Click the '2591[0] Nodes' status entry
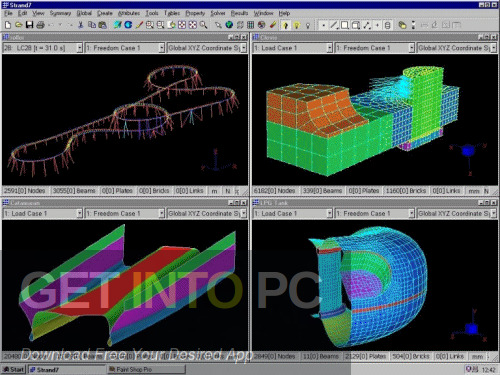Screen dimensions: 500x375 pyautogui.click(x=25, y=191)
